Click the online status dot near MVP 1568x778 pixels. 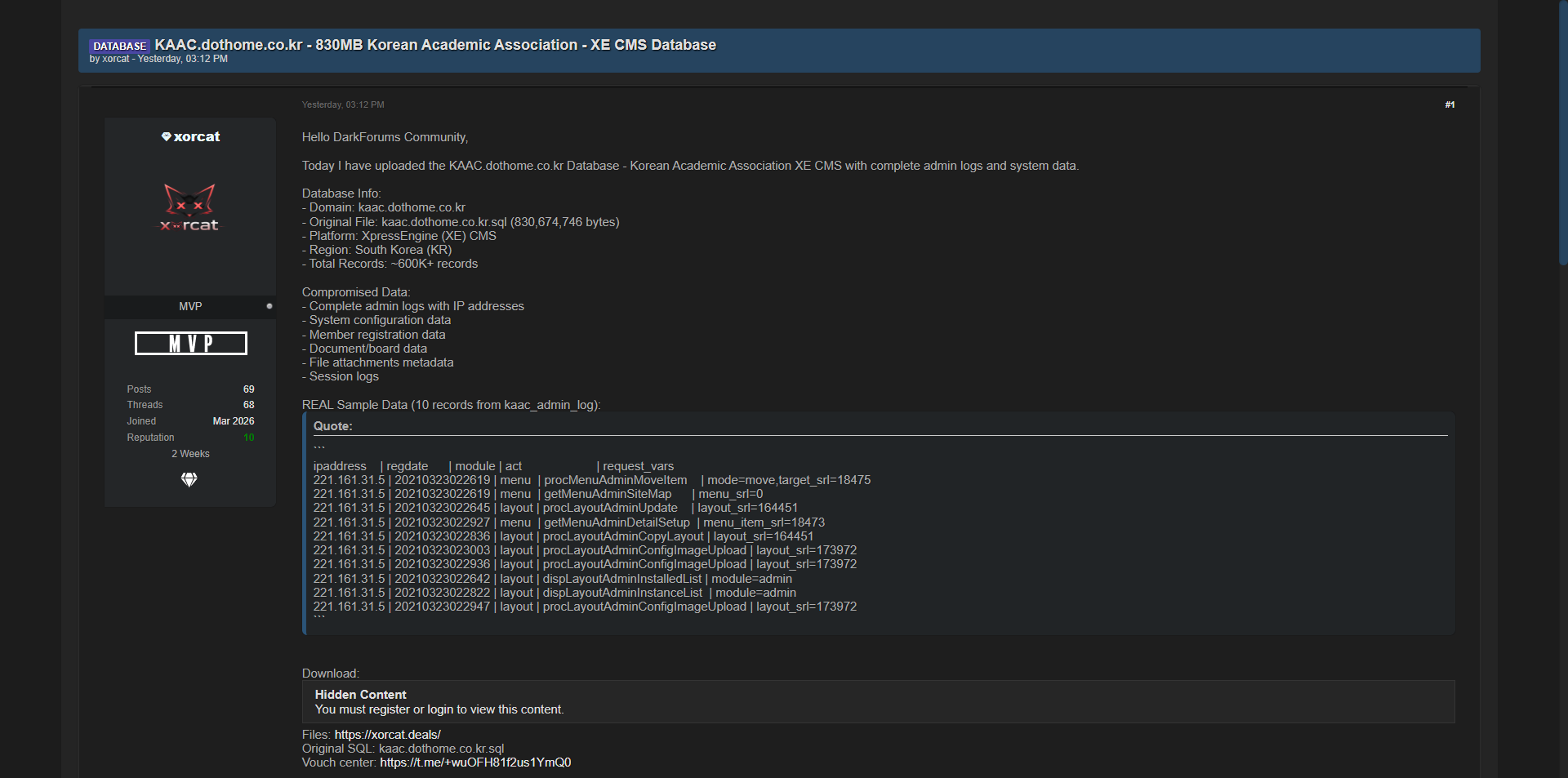tap(269, 306)
